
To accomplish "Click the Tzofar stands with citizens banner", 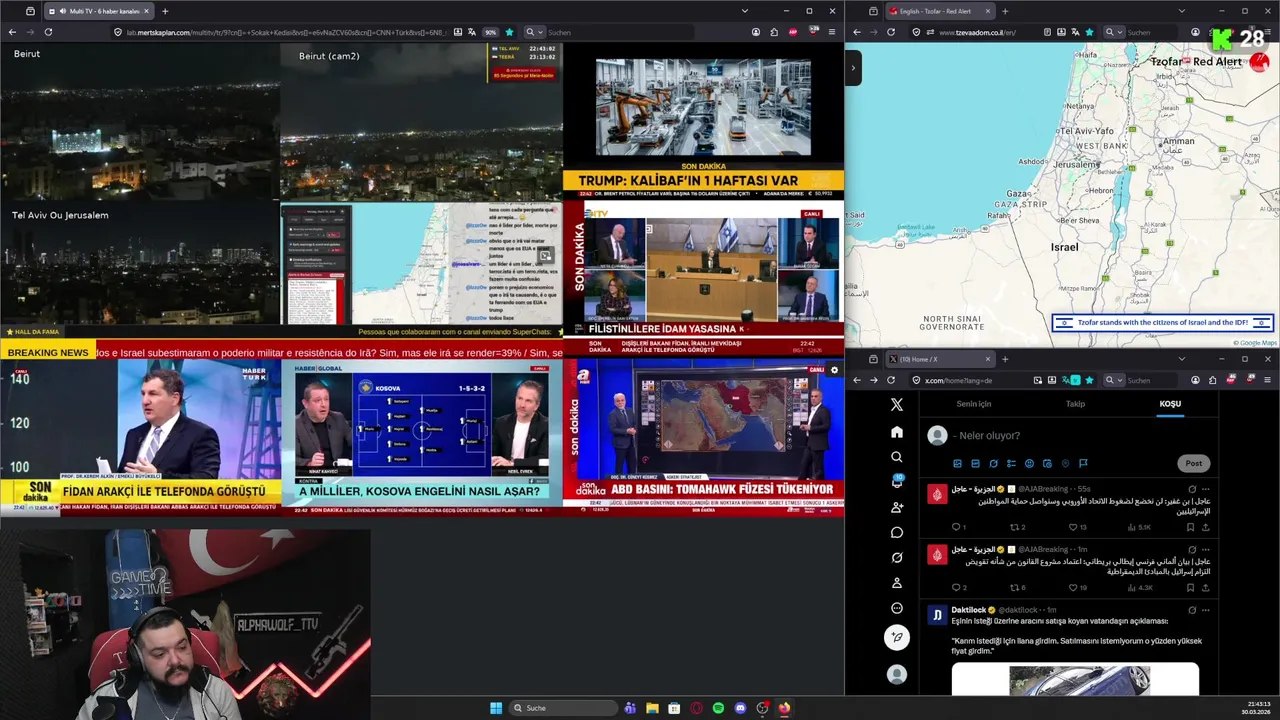I will [x=1163, y=322].
